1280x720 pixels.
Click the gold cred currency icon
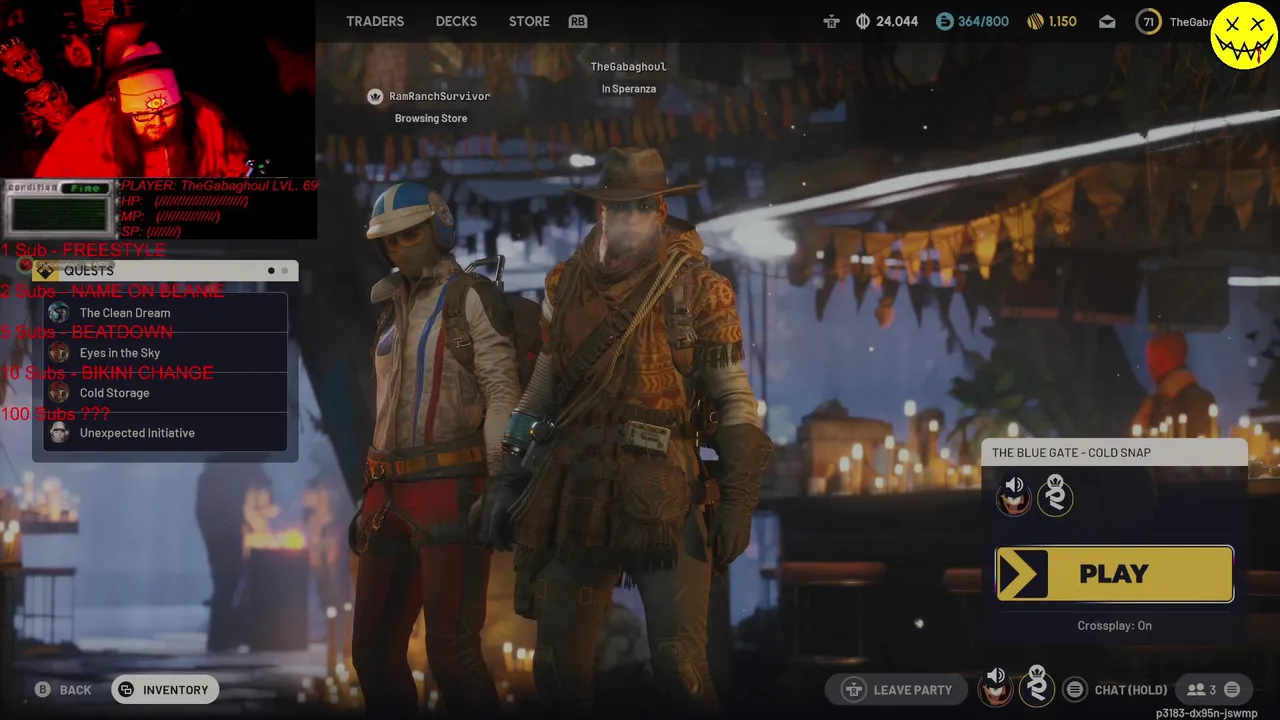(x=1035, y=21)
